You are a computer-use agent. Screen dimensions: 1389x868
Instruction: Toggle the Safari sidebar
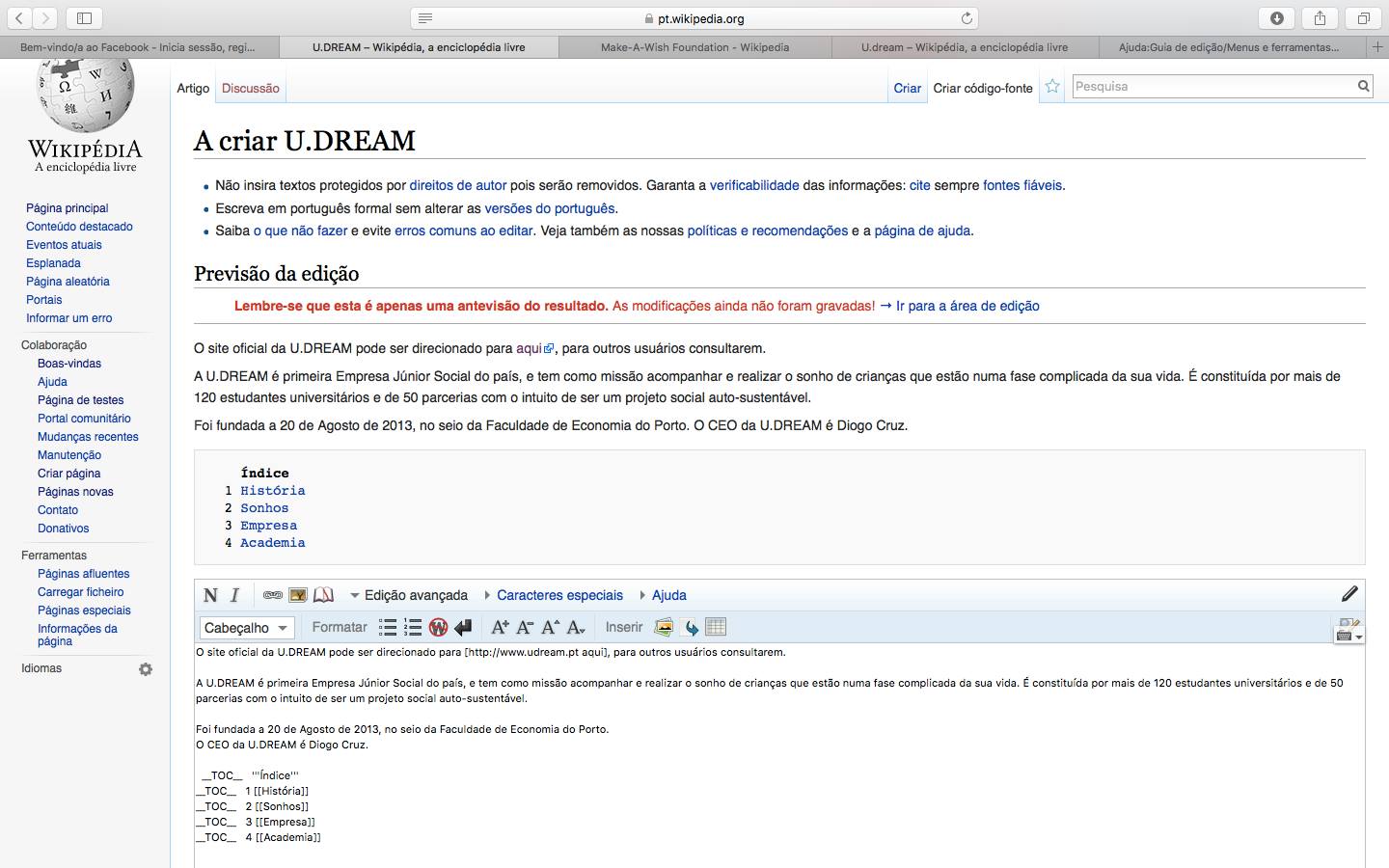tap(84, 18)
